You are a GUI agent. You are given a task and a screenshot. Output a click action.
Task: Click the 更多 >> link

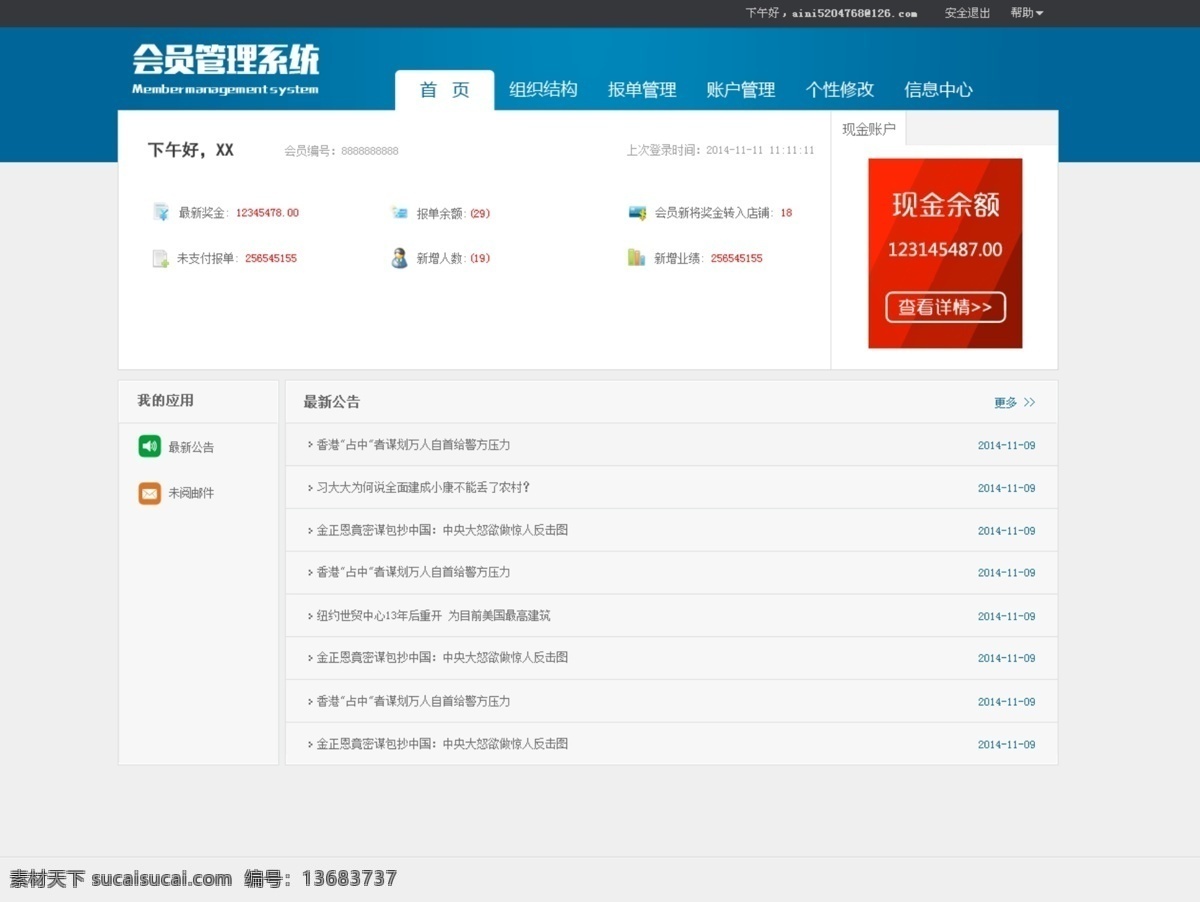click(x=1015, y=402)
